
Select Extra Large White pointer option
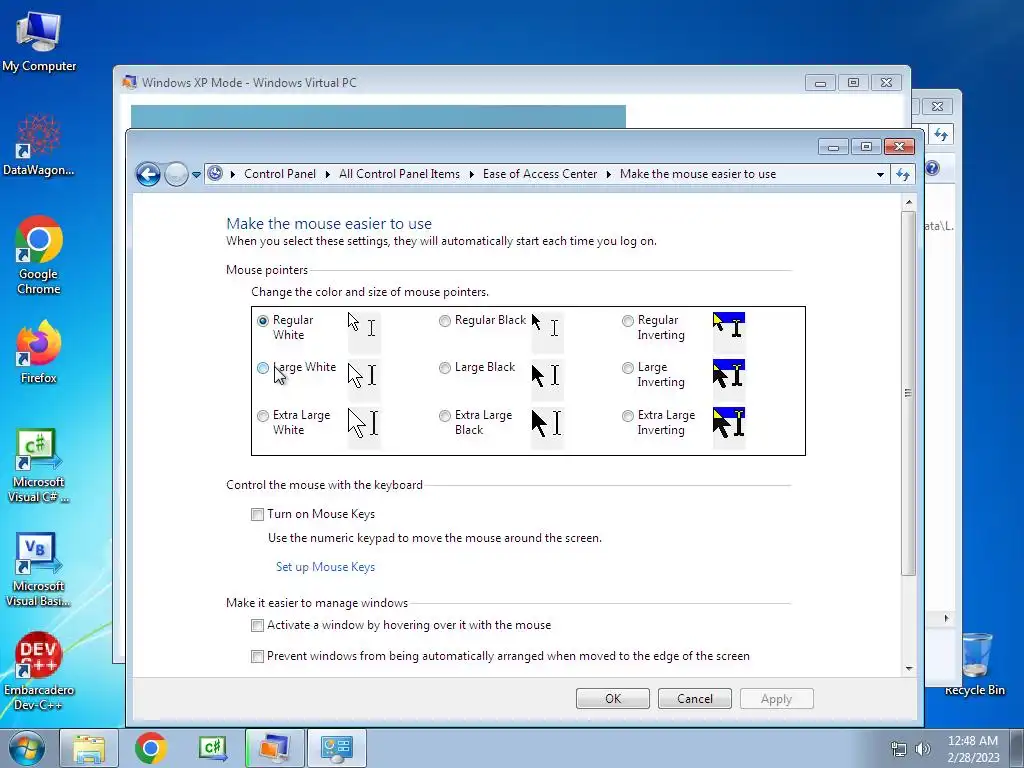pos(263,415)
